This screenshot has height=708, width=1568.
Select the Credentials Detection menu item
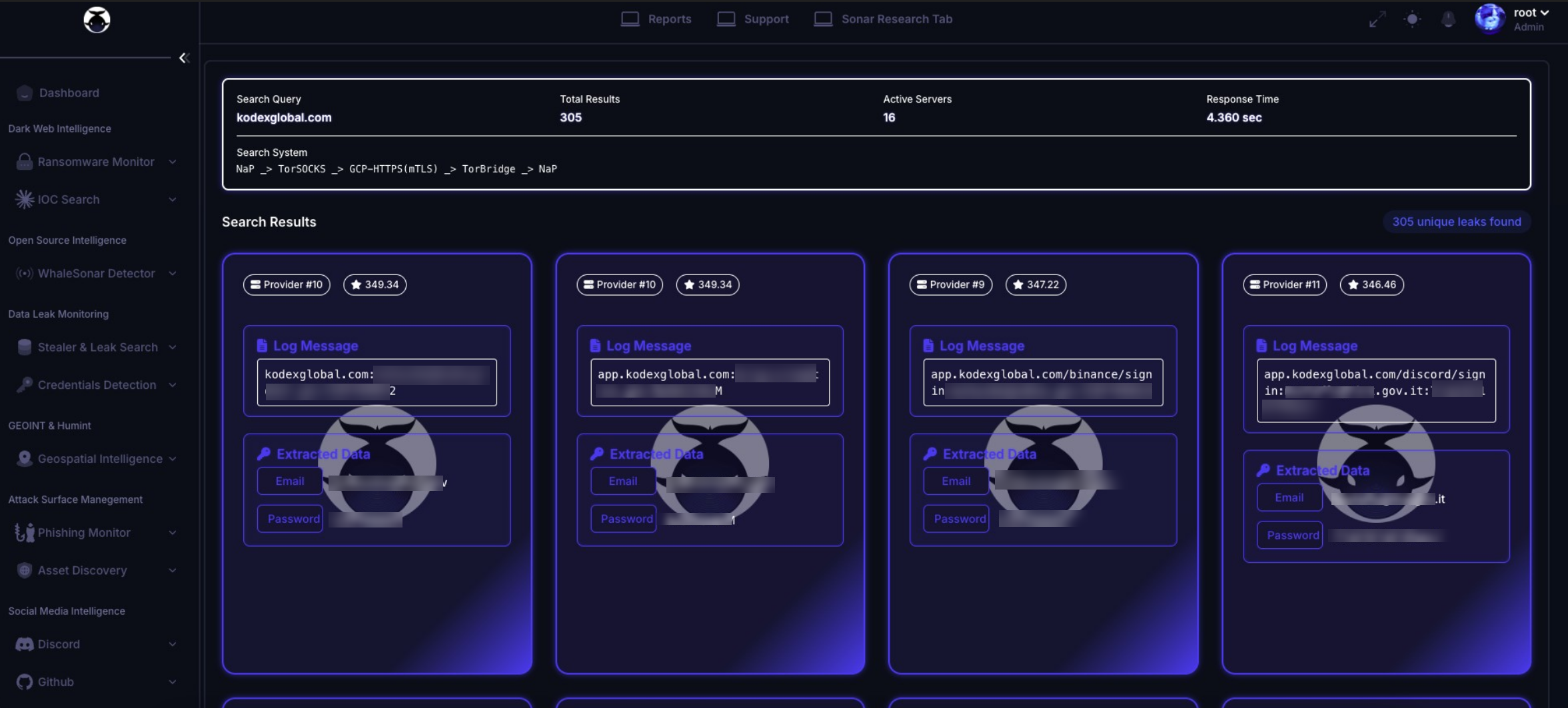click(x=96, y=384)
